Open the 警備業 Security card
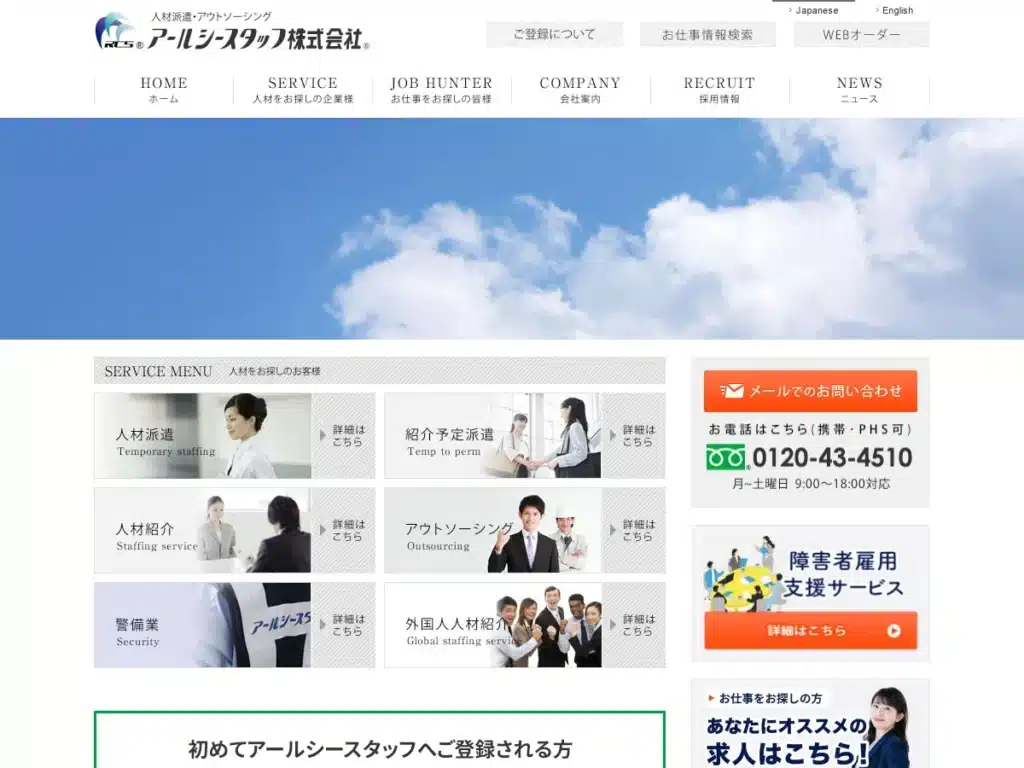This screenshot has width=1024, height=768. [234, 625]
